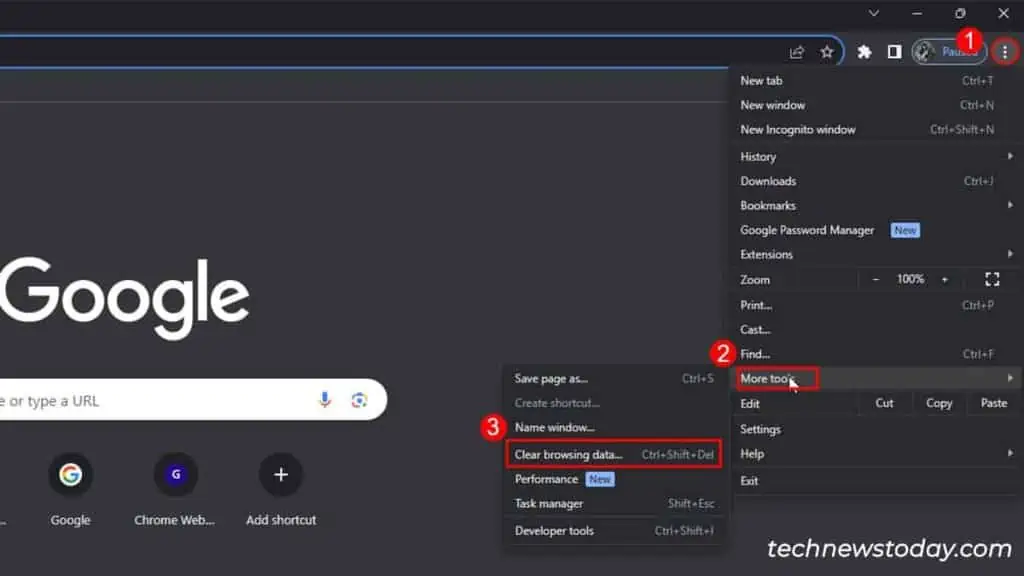
Task: Click the share page icon
Action: (x=796, y=52)
